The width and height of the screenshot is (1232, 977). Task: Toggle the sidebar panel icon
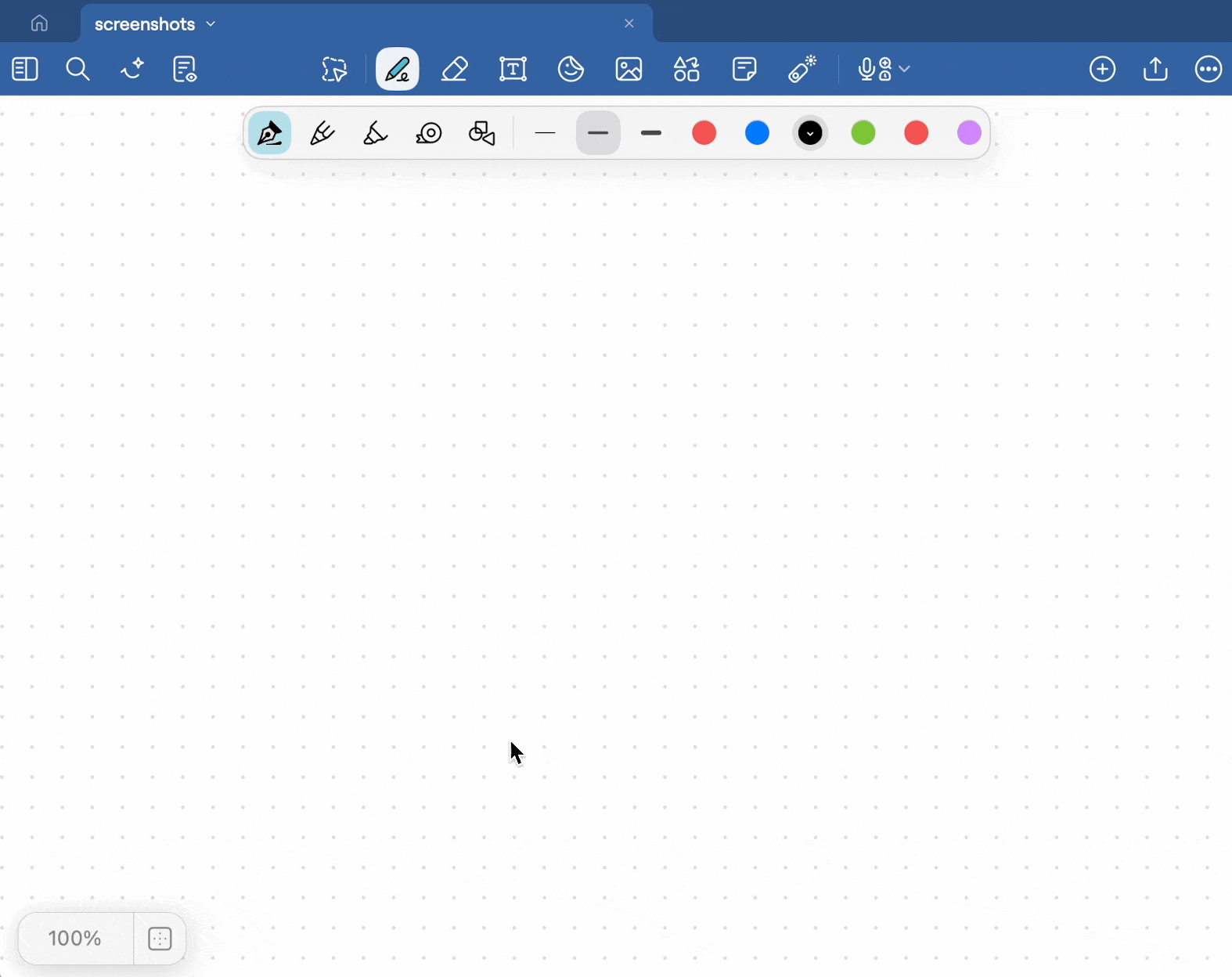25,69
